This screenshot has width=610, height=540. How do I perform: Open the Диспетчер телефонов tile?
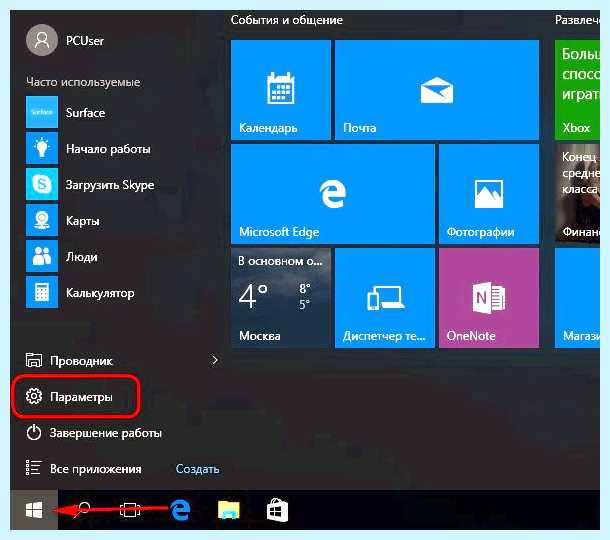point(385,298)
